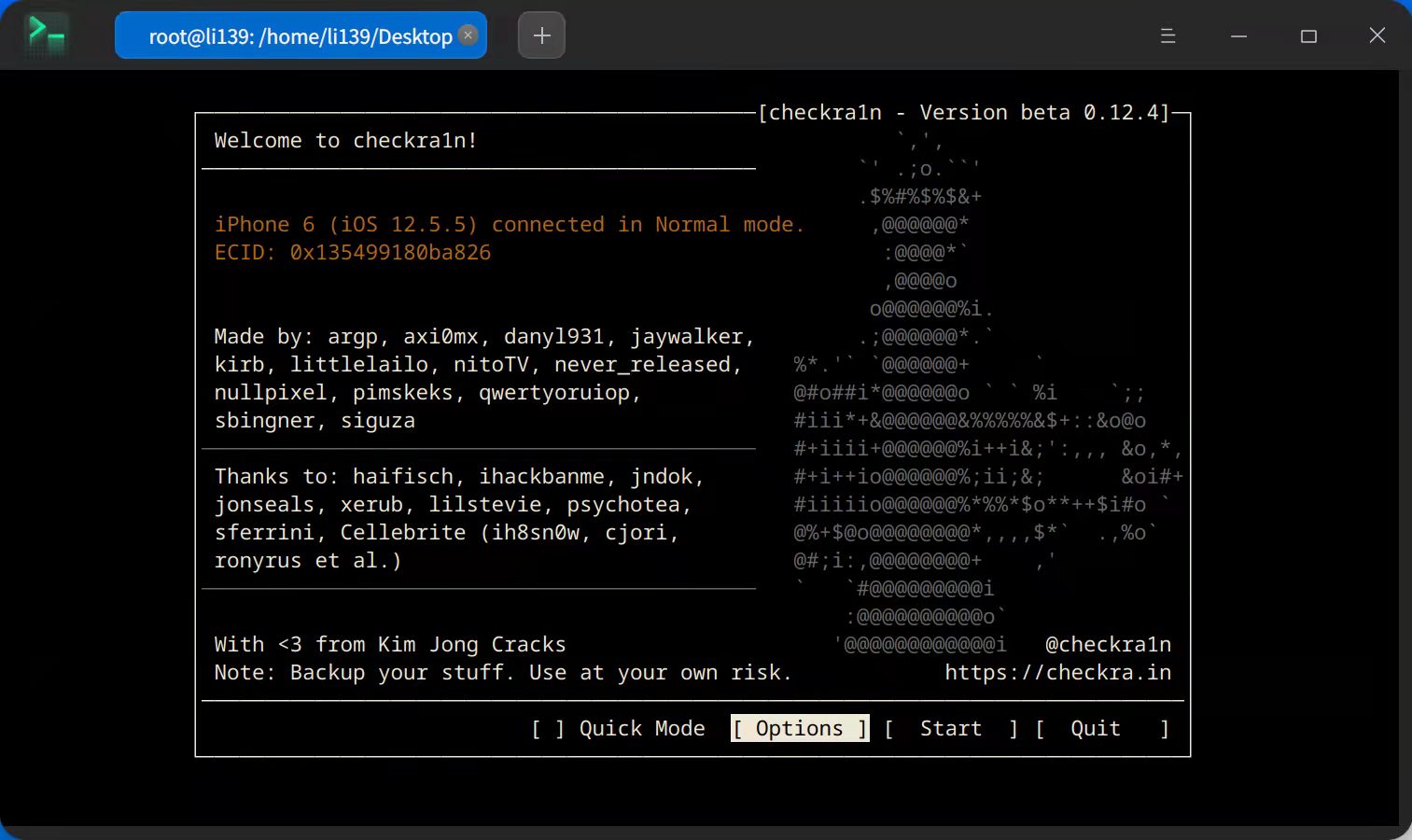The height and width of the screenshot is (840, 1412).
Task: Select the green terminal app icon
Action: (x=46, y=35)
